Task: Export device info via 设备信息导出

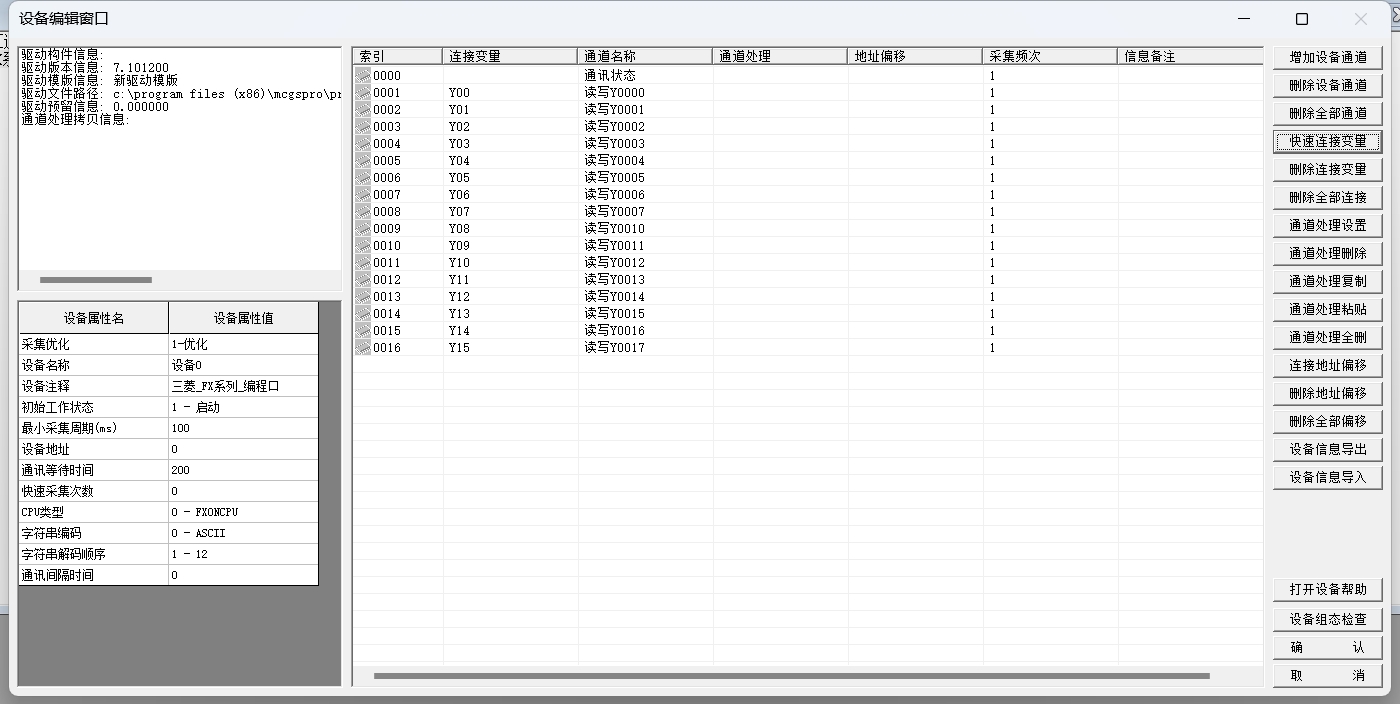Action: pos(1327,449)
